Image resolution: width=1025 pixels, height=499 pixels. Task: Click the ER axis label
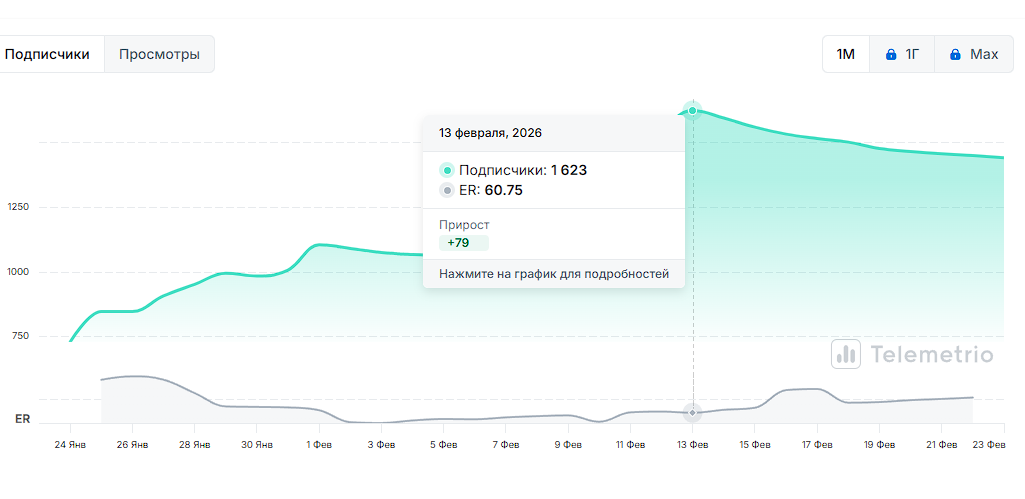click(22, 420)
